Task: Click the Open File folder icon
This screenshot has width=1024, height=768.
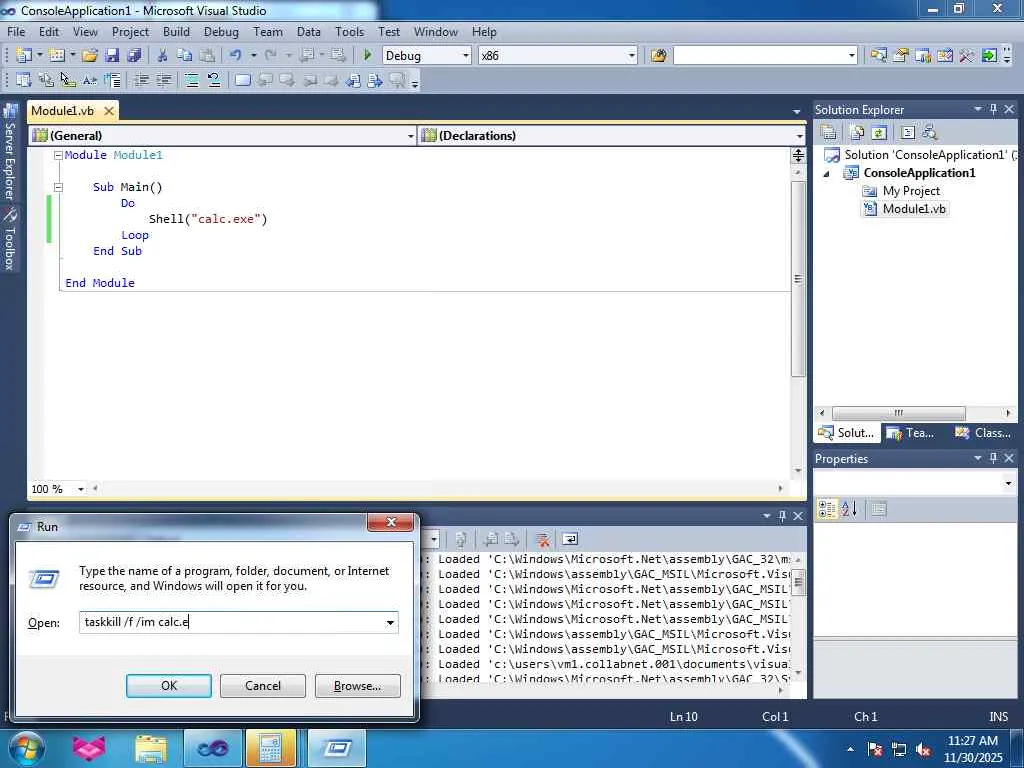Action: tap(90, 56)
